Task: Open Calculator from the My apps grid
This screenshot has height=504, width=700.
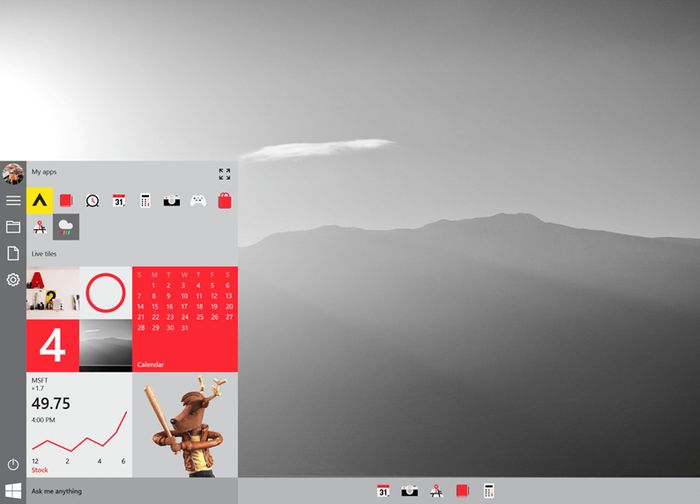Action: (145, 200)
